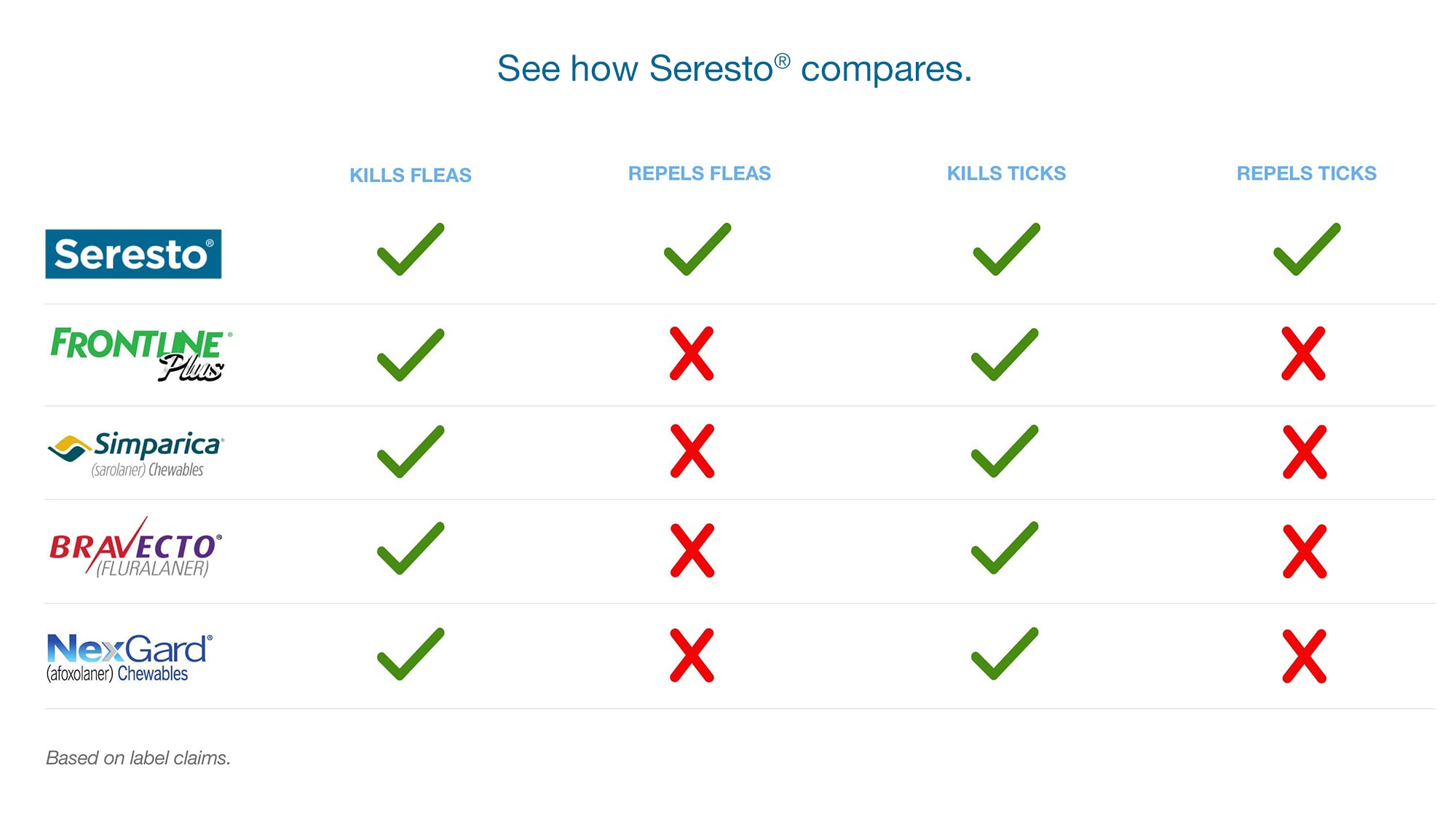Screen dimensions: 1456x818
Task: Click Simparica's Kills Fleas green checkmark
Action: (x=411, y=451)
